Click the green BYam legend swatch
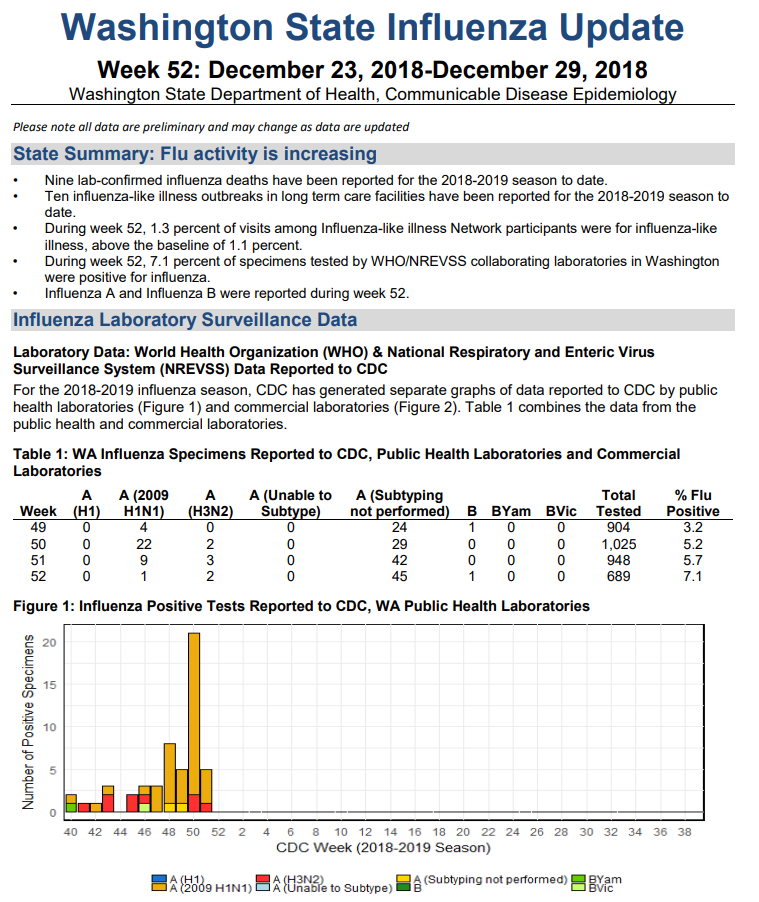This screenshot has width=759, height=902. [580, 879]
